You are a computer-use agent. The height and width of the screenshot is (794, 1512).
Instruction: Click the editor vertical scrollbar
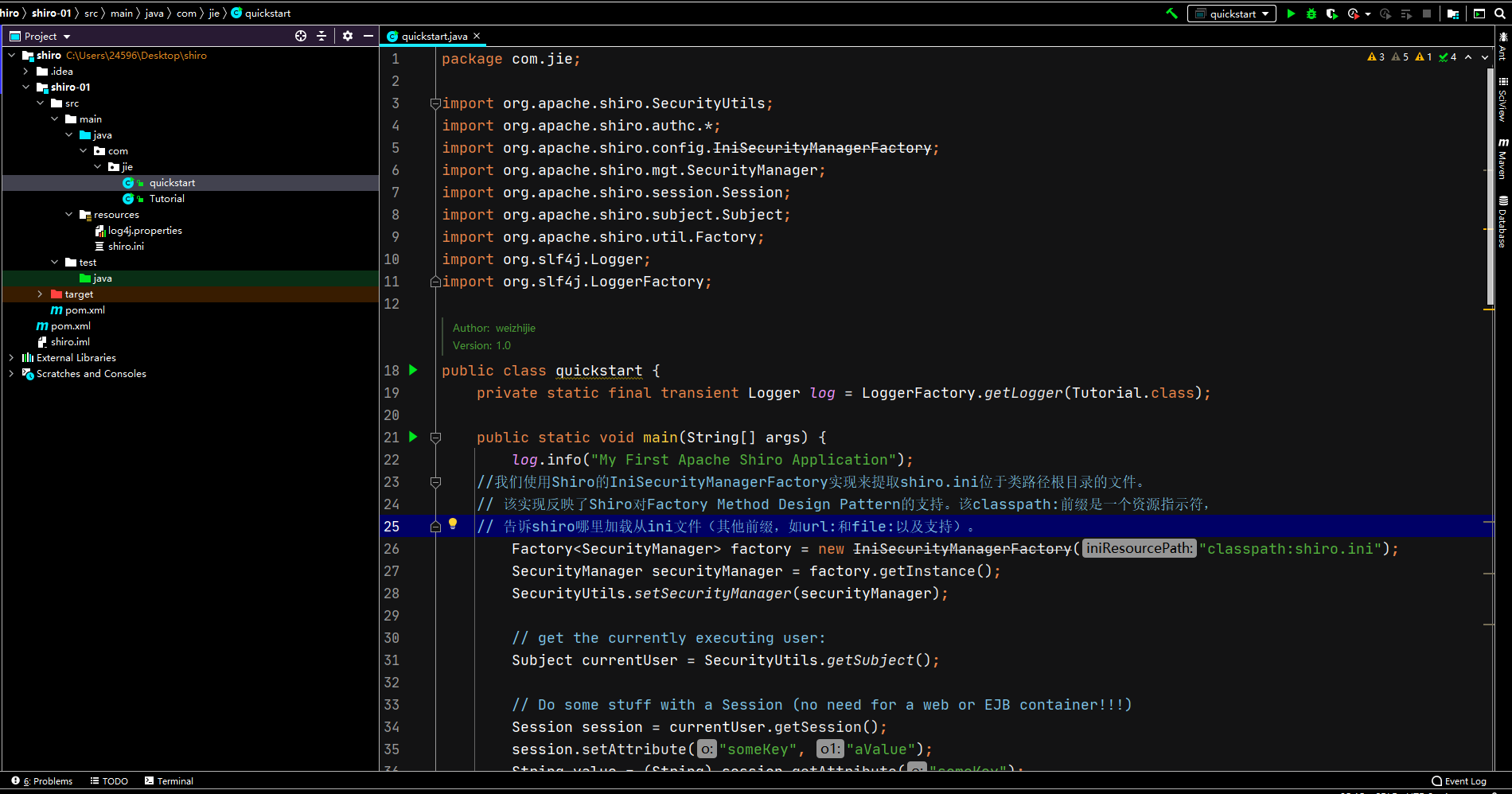pyautogui.click(x=1489, y=187)
